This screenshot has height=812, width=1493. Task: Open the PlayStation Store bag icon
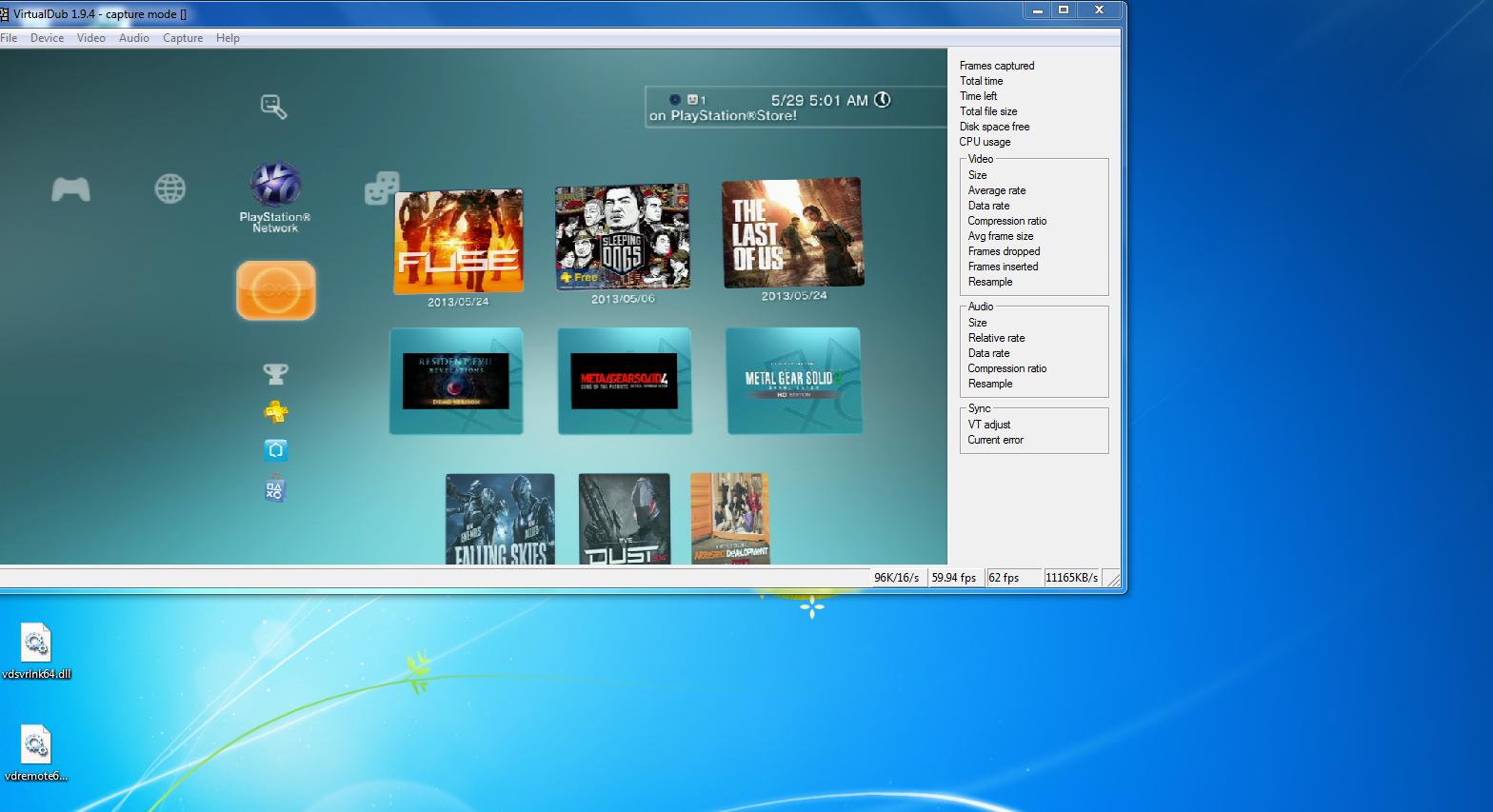[274, 489]
